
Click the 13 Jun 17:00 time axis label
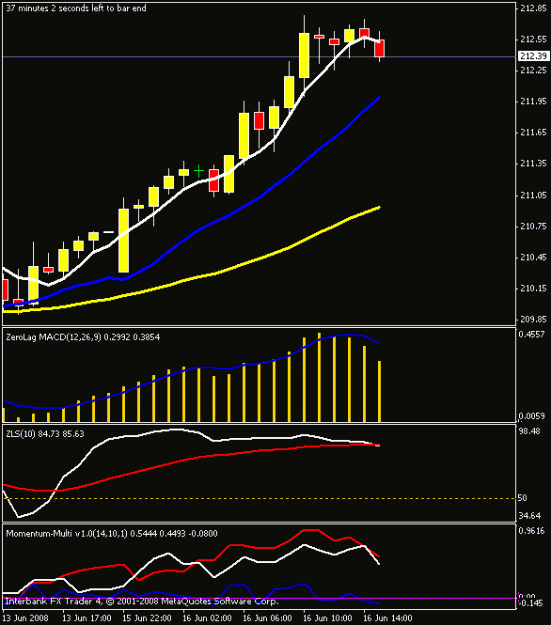tap(87, 618)
